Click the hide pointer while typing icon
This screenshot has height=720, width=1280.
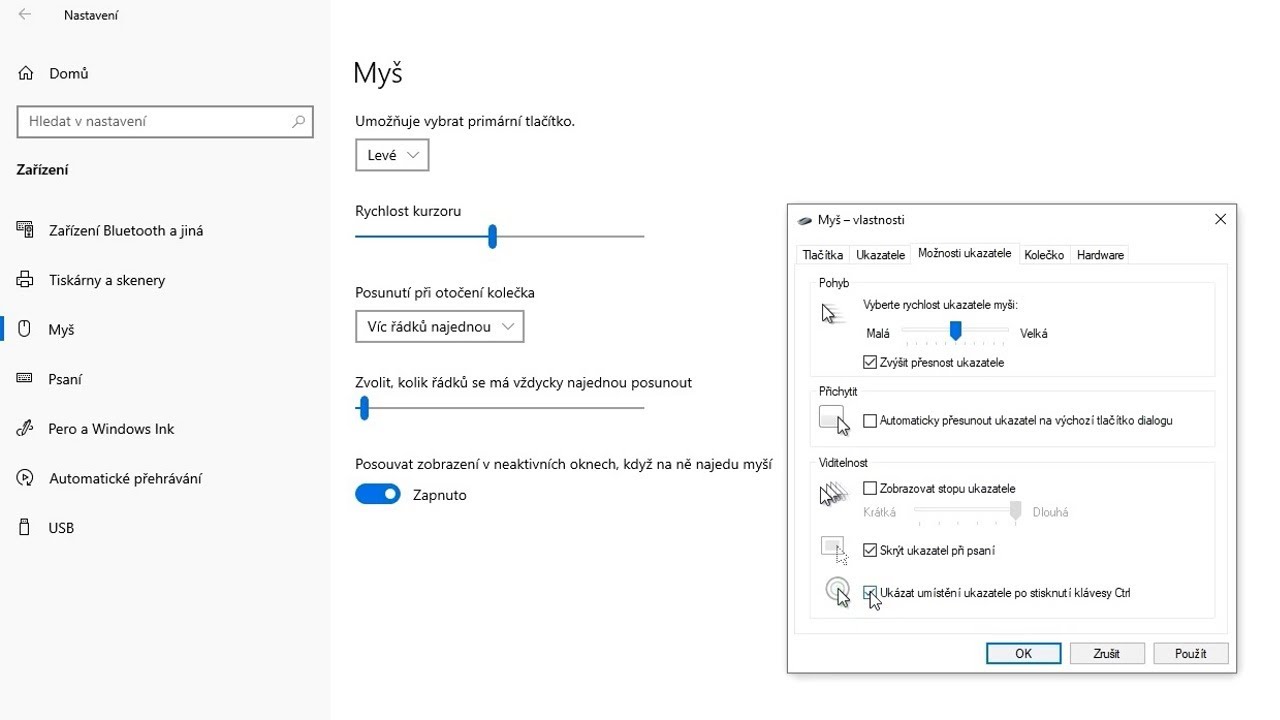tap(834, 550)
